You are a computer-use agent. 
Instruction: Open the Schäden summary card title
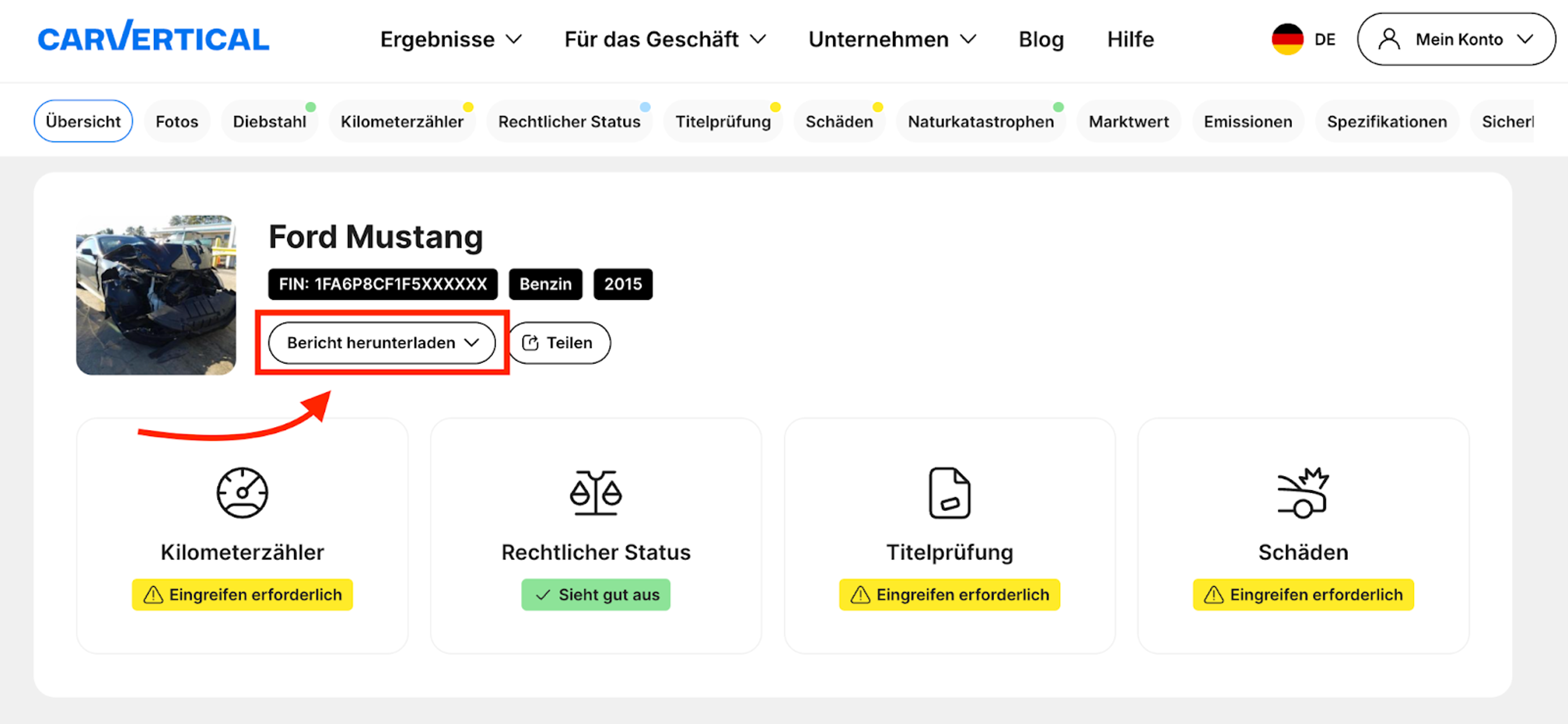tap(1303, 553)
